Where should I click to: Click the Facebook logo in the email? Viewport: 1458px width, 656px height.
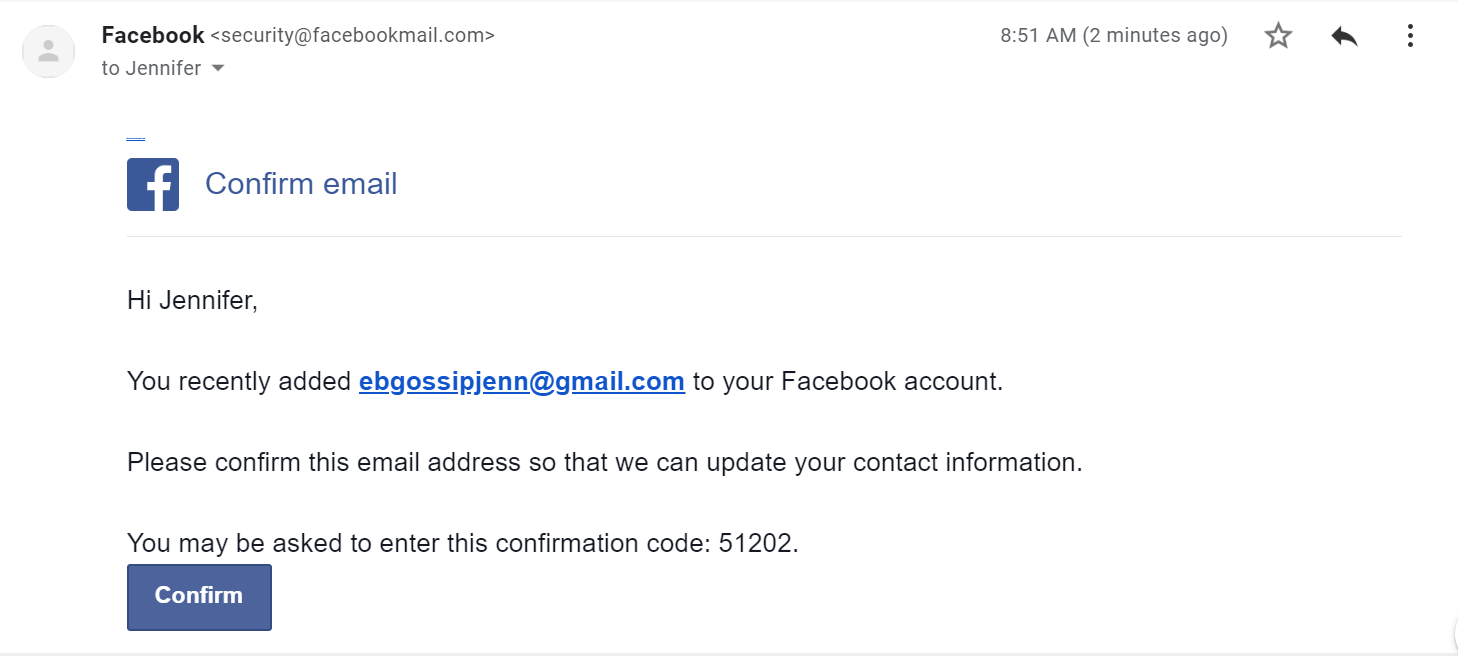tap(153, 184)
